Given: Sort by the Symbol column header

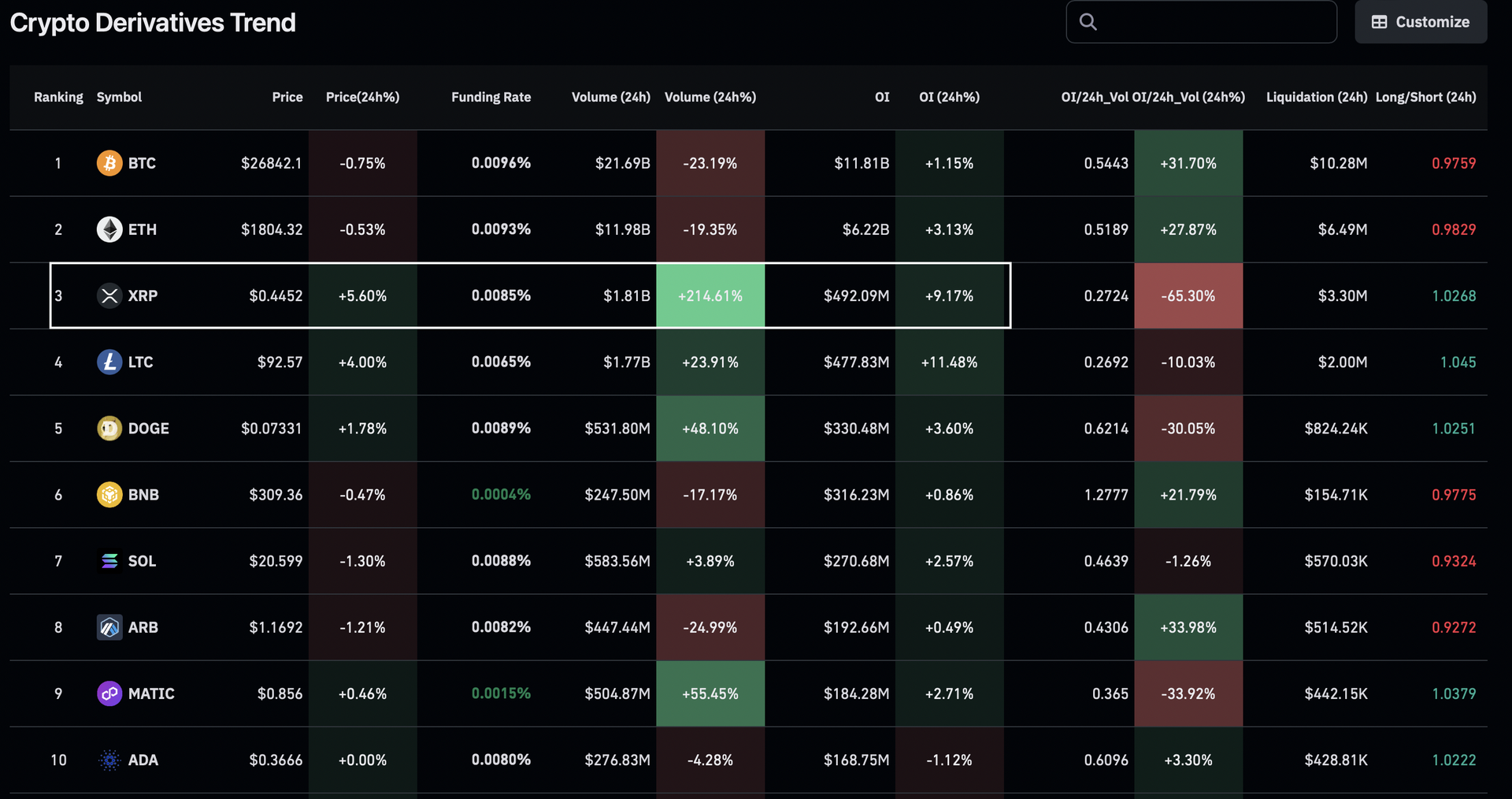Looking at the screenshot, I should [x=119, y=97].
